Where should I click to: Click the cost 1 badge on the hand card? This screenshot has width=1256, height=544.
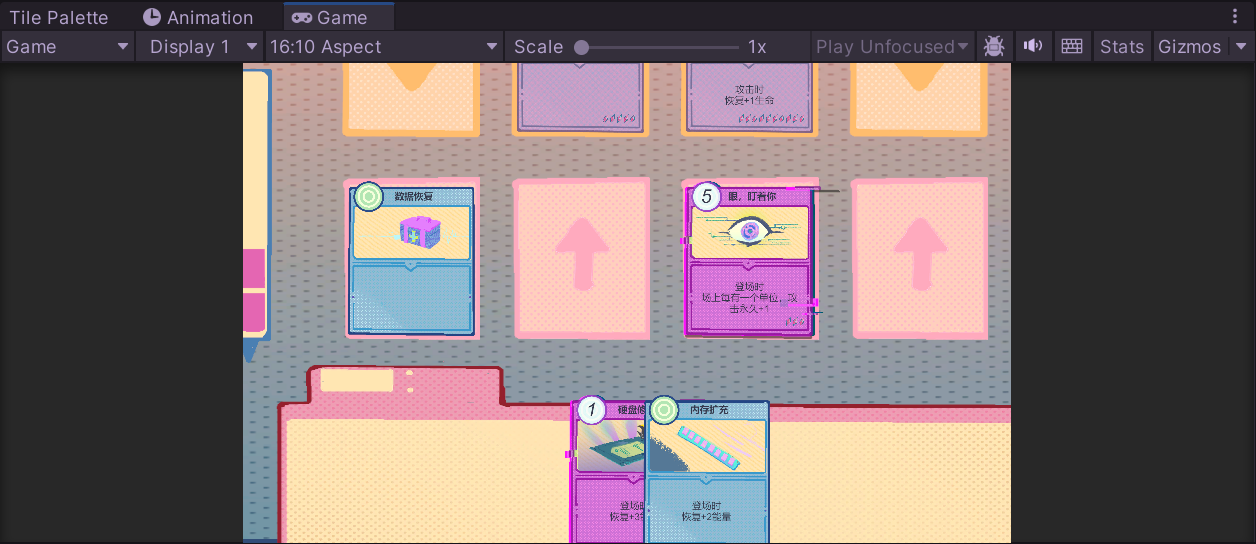(592, 410)
